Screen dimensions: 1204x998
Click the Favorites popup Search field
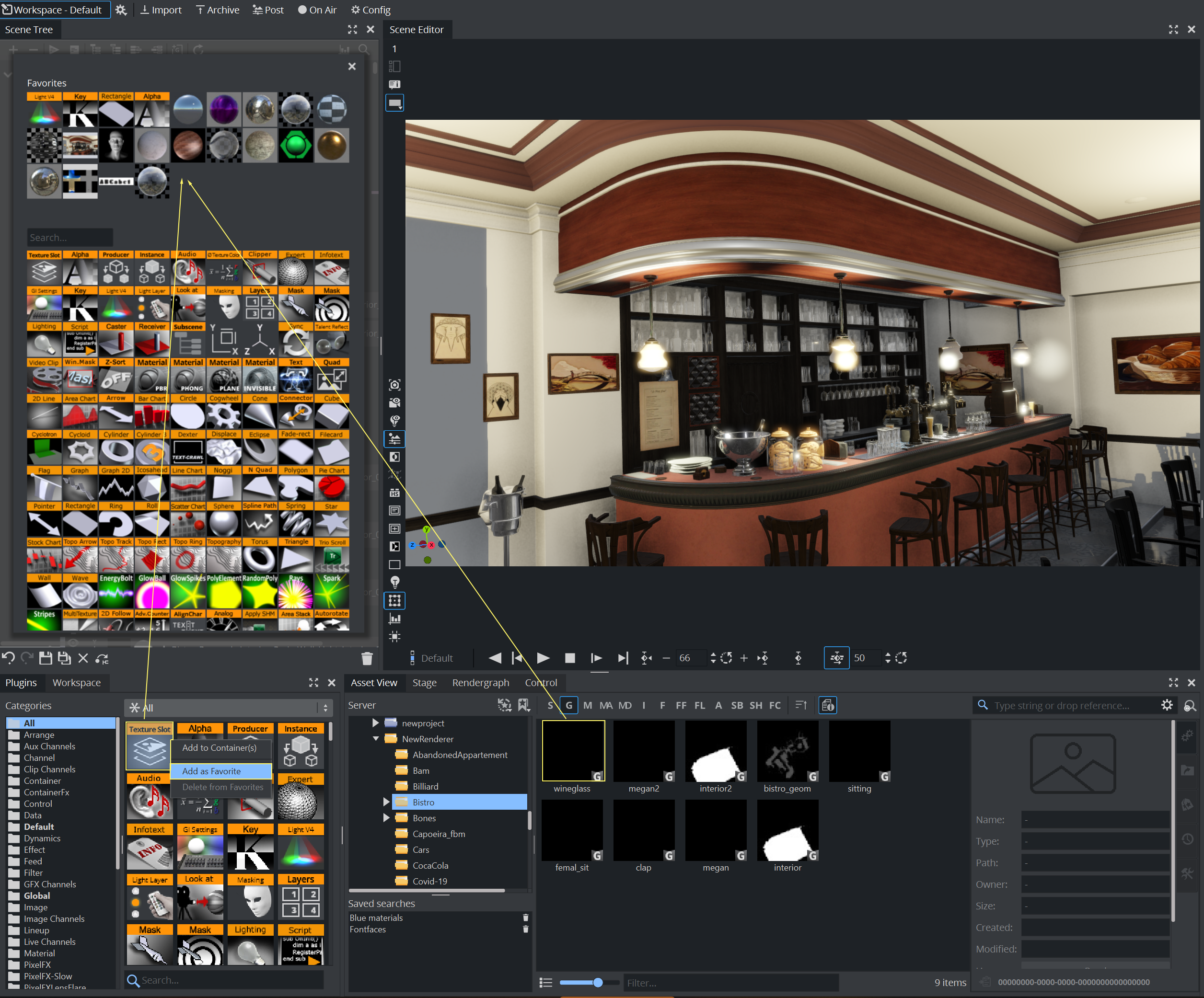[69, 237]
